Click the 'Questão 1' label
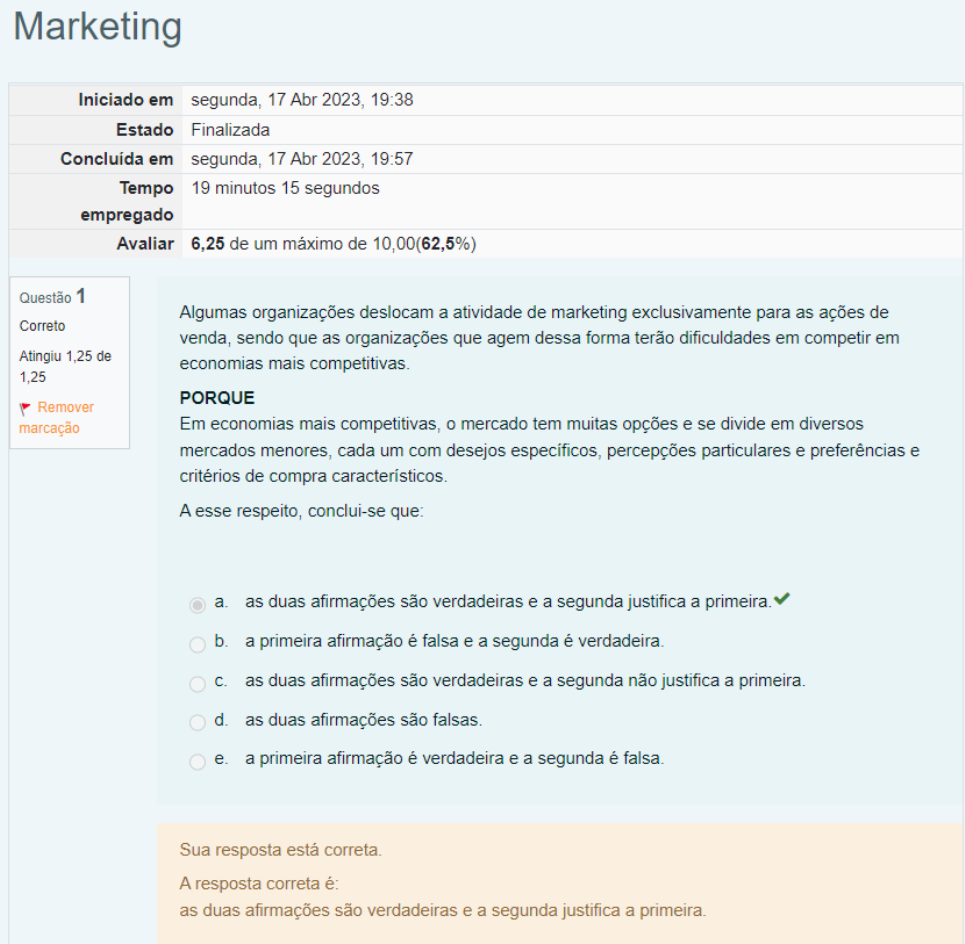This screenshot has height=944, width=965. click(x=52, y=296)
